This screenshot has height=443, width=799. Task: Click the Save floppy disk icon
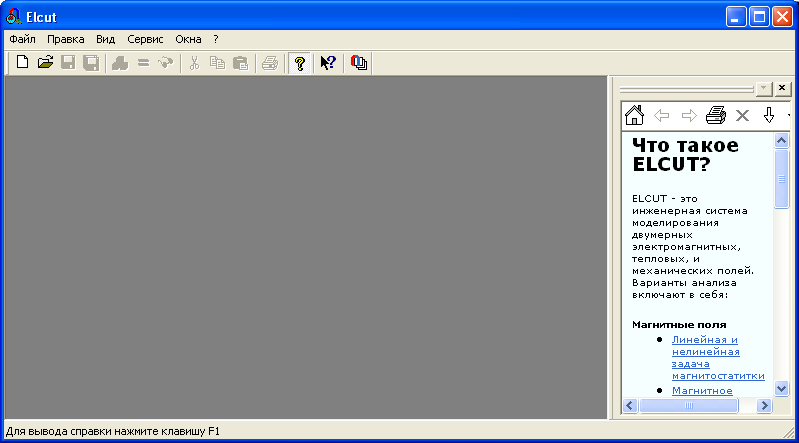coord(68,63)
